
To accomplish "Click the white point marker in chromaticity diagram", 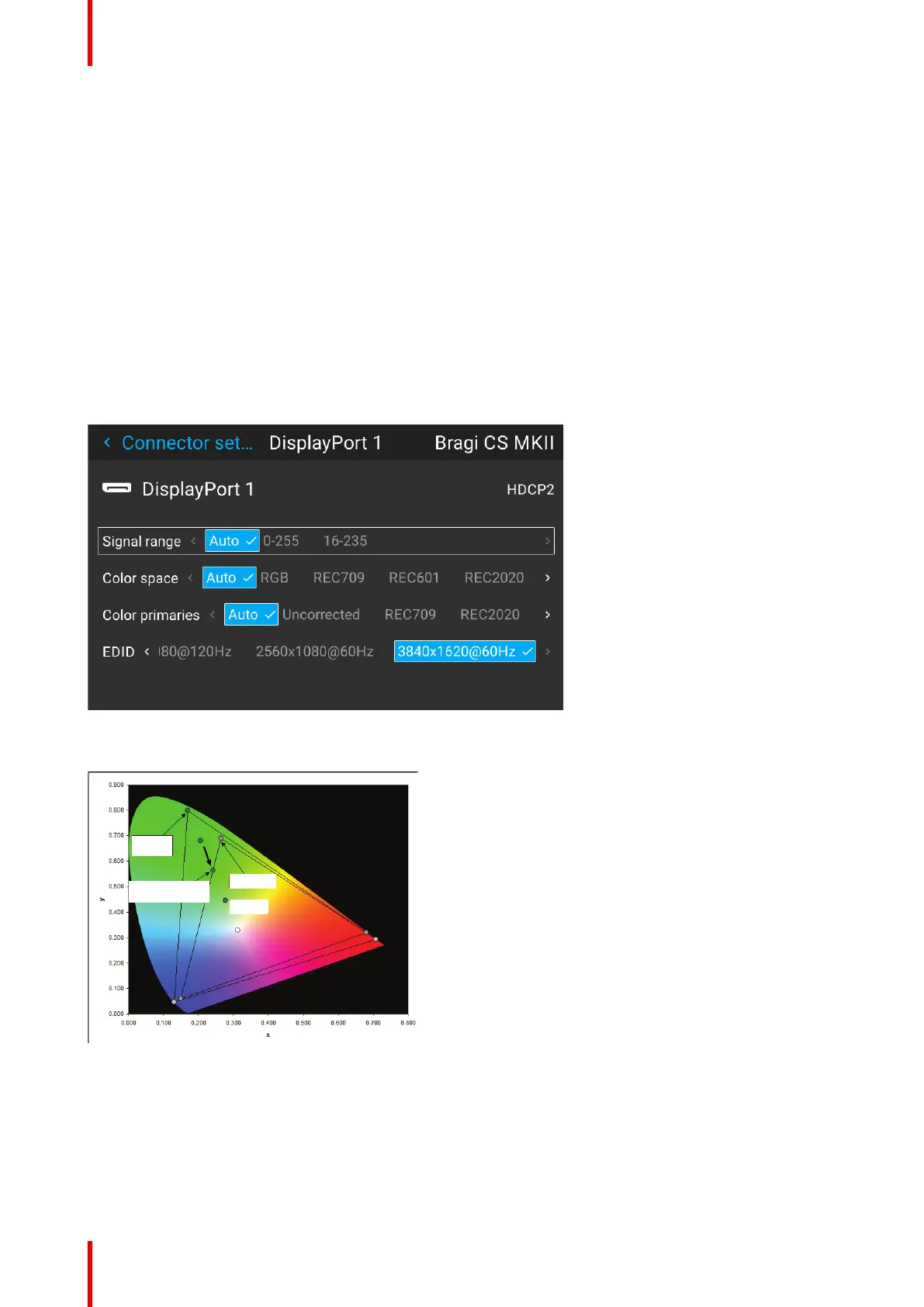I will click(237, 930).
